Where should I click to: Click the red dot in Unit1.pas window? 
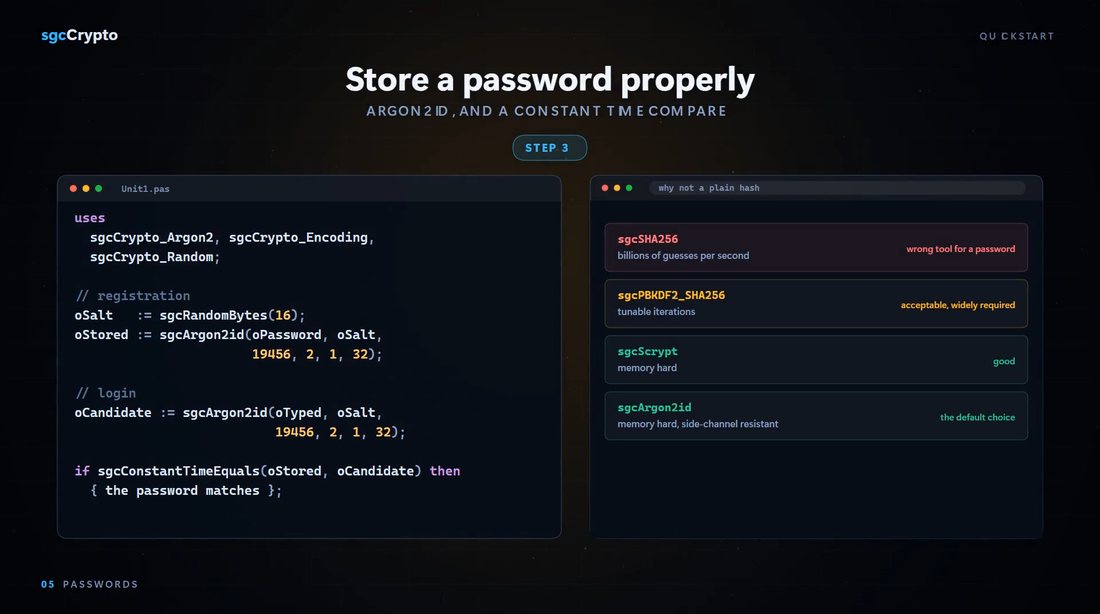coord(73,188)
